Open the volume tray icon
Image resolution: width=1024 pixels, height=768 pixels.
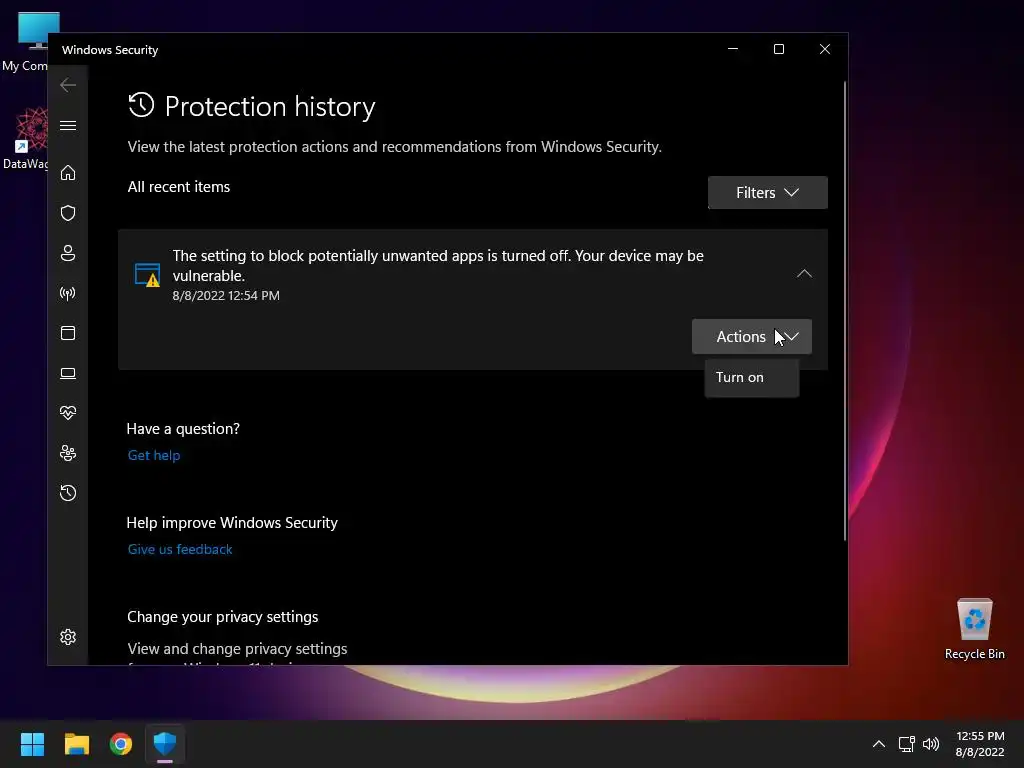(x=931, y=744)
